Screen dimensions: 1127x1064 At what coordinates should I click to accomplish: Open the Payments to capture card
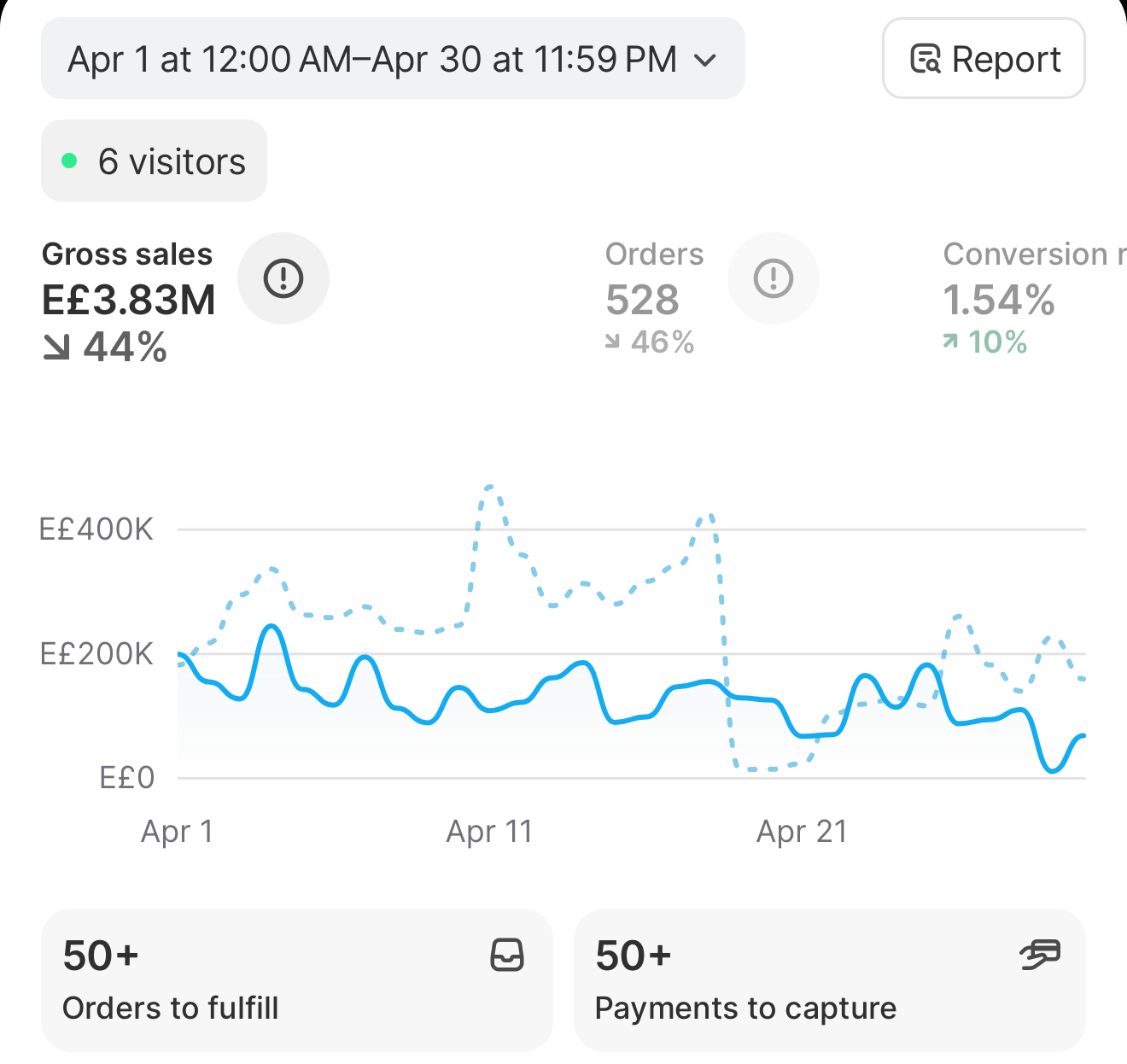829,980
